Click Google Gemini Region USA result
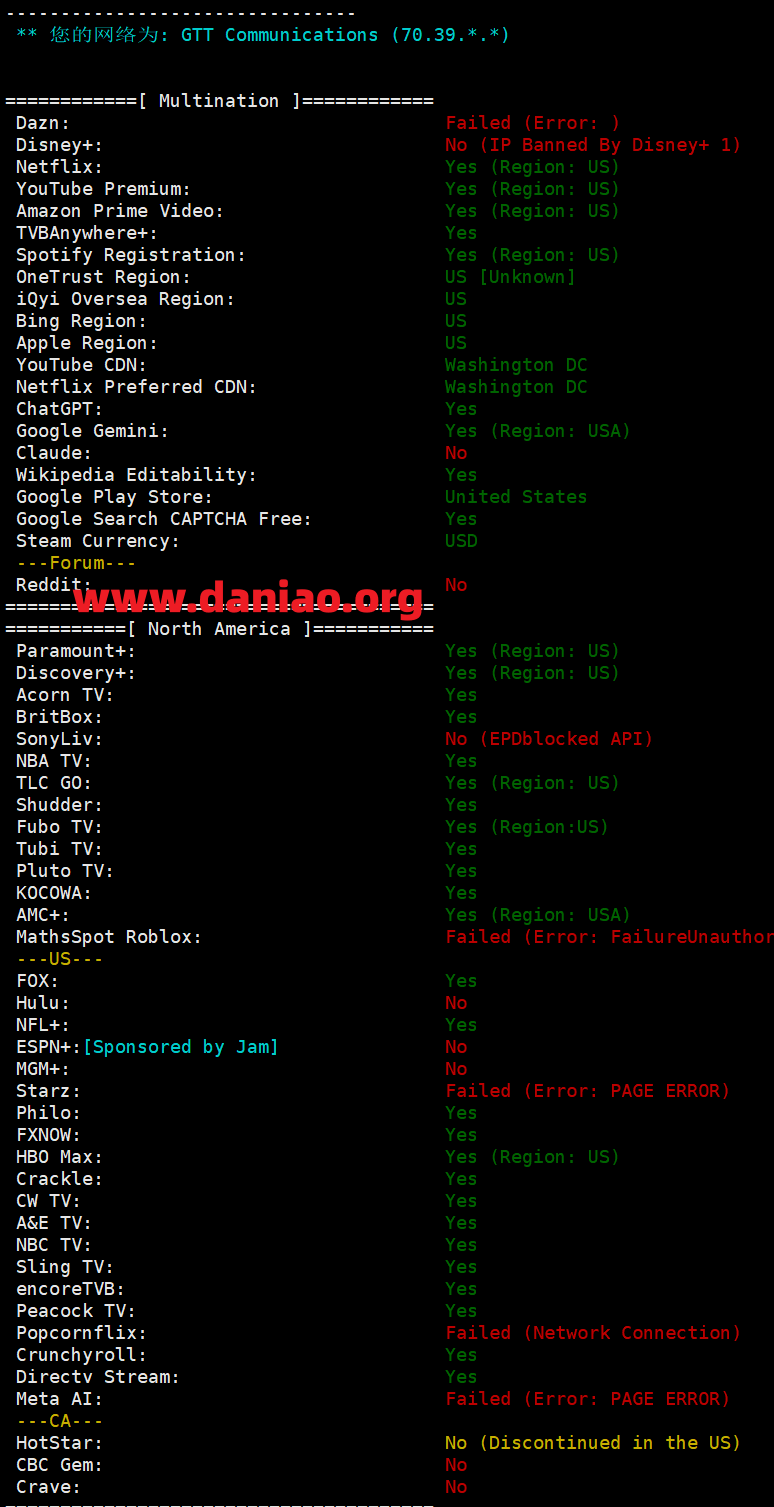This screenshot has width=774, height=1507. [x=538, y=431]
